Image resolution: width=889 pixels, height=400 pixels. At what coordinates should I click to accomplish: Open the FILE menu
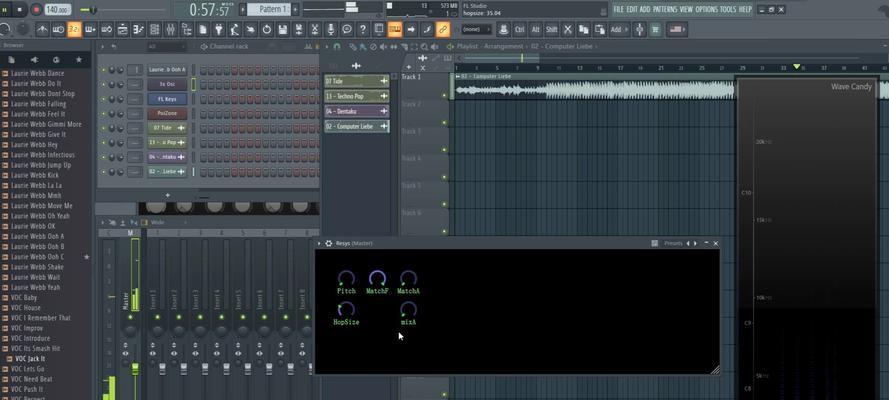pos(619,10)
